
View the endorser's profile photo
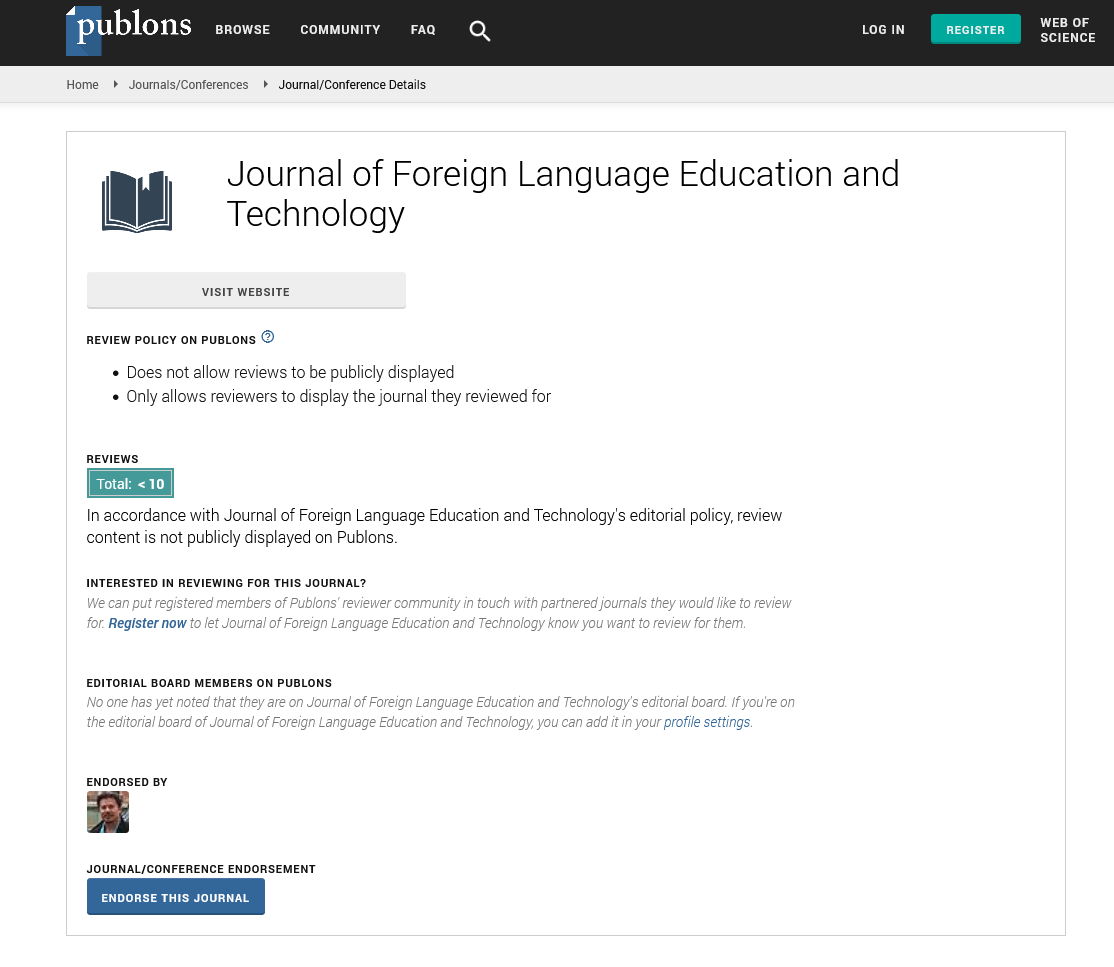pos(108,812)
